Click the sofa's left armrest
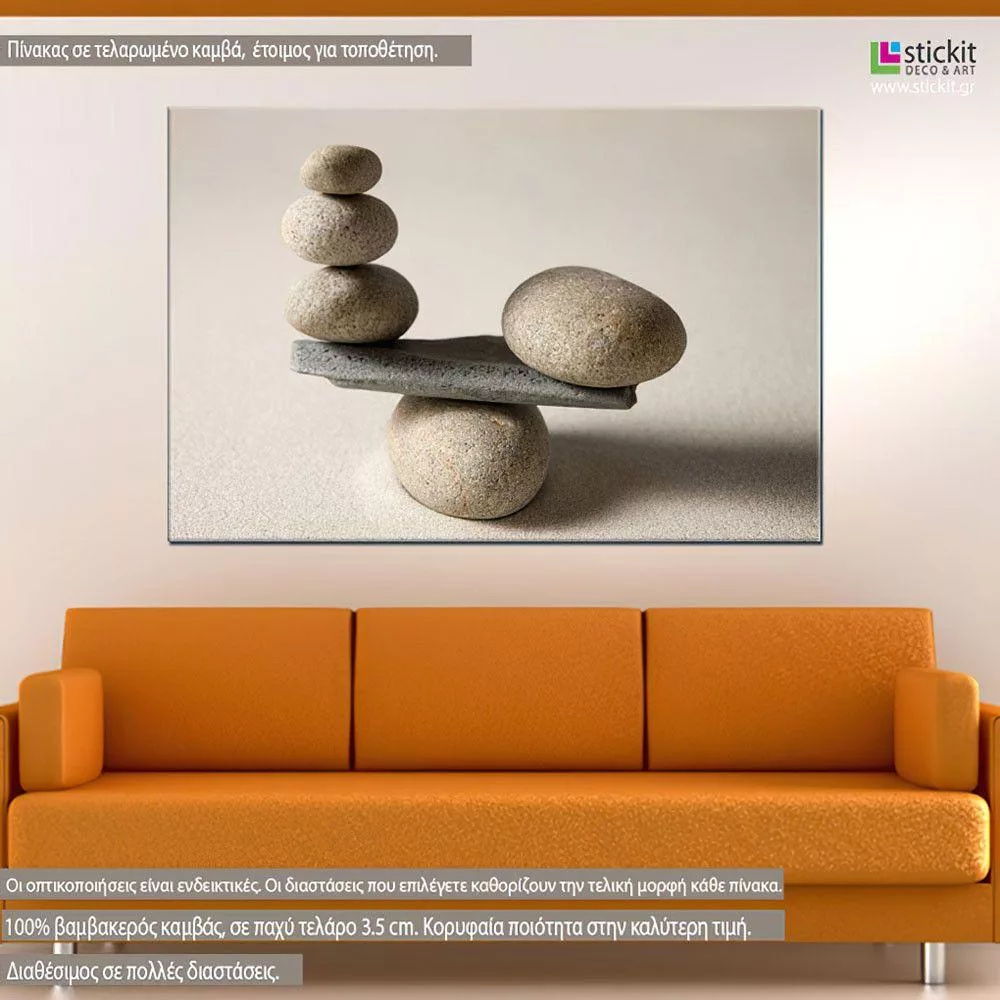Screen dimensions: 1000x1000 (60, 728)
